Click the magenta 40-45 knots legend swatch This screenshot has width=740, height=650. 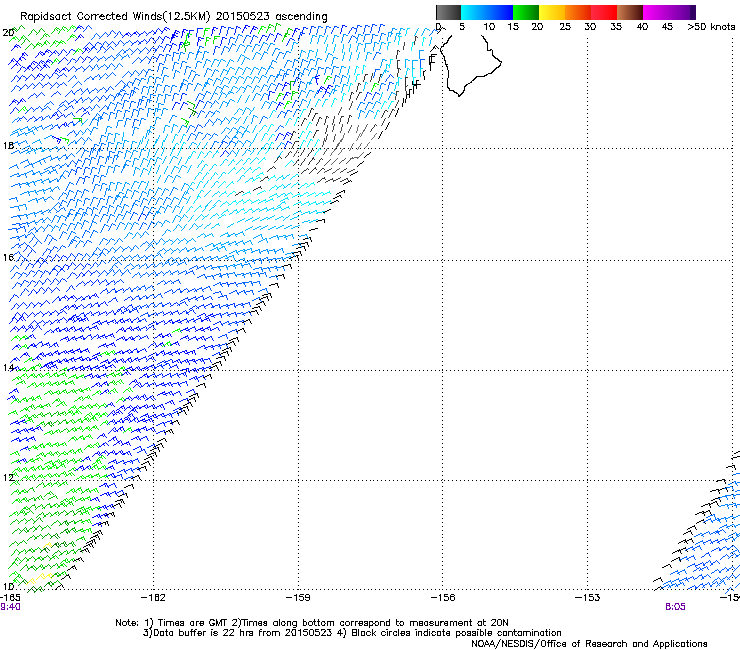(x=656, y=12)
